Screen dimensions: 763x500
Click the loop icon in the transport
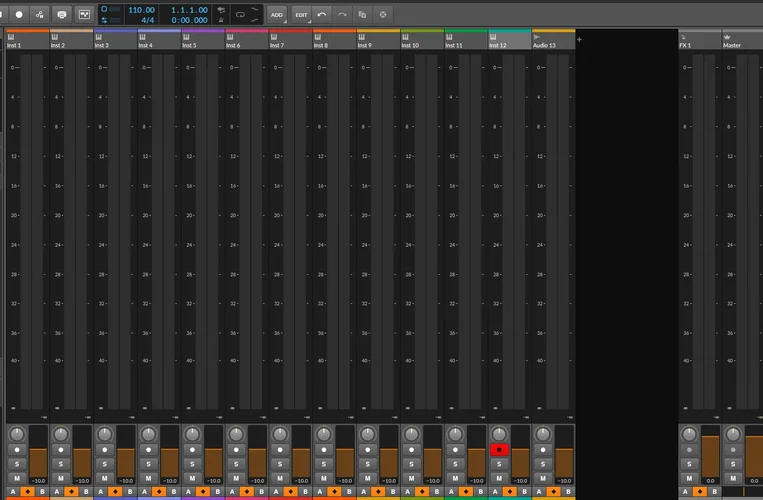coord(240,15)
